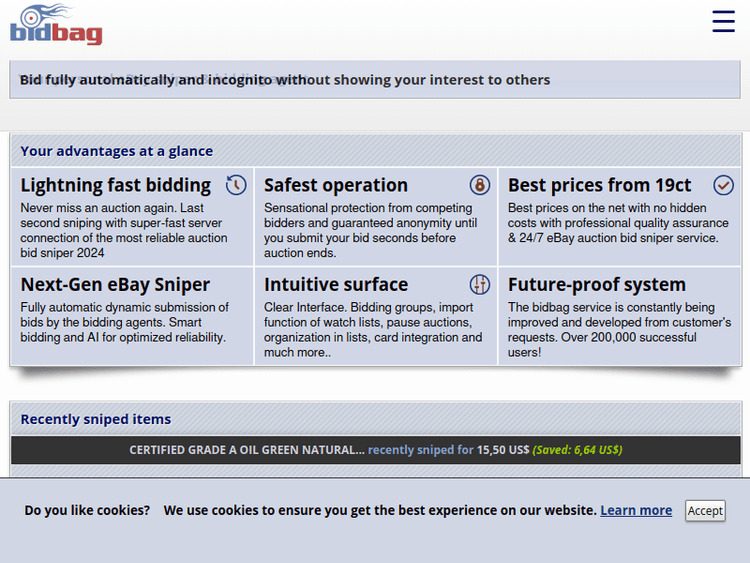Click the padlock icon beside Safest operation
This screenshot has height=563, width=750.
coord(480,185)
